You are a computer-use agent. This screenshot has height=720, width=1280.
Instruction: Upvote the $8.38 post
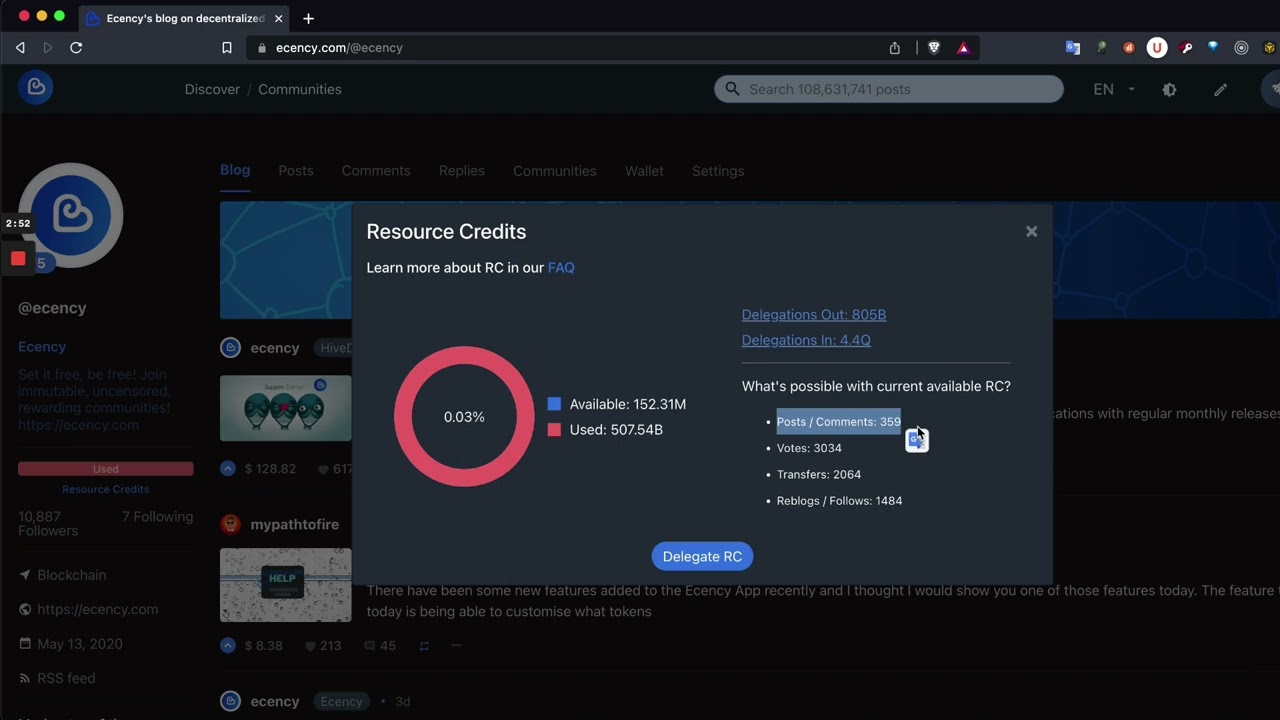point(228,646)
